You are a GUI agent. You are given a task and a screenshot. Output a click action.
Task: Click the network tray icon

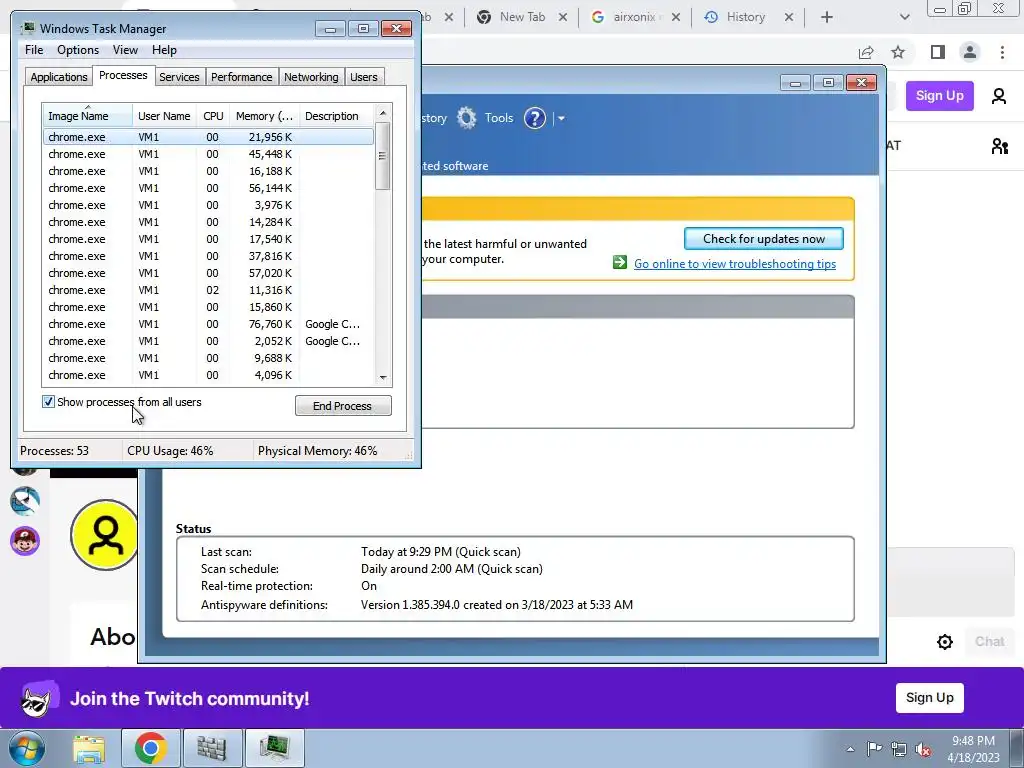[899, 749]
